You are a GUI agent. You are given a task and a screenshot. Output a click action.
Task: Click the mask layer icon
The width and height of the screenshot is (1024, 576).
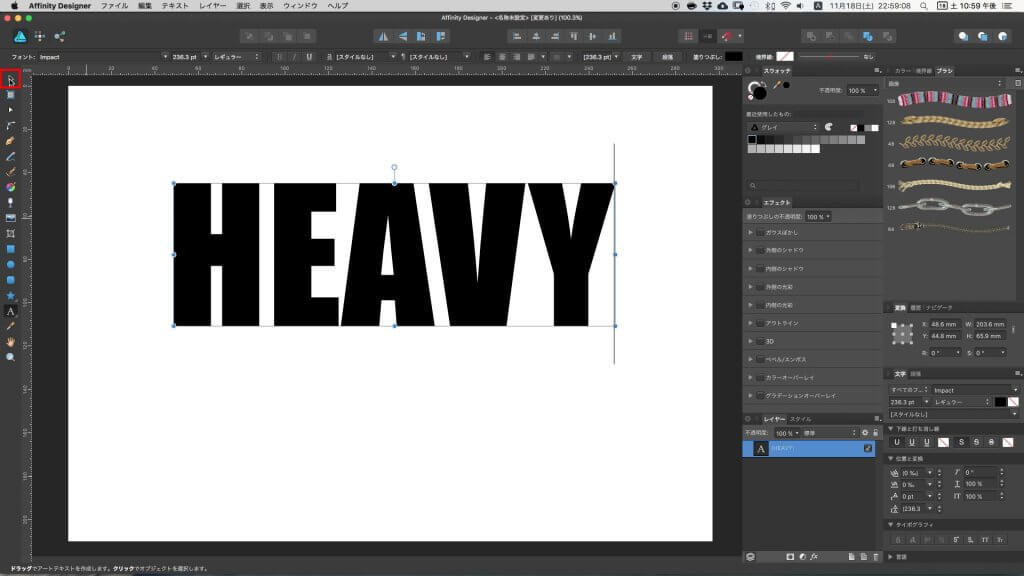pos(790,557)
